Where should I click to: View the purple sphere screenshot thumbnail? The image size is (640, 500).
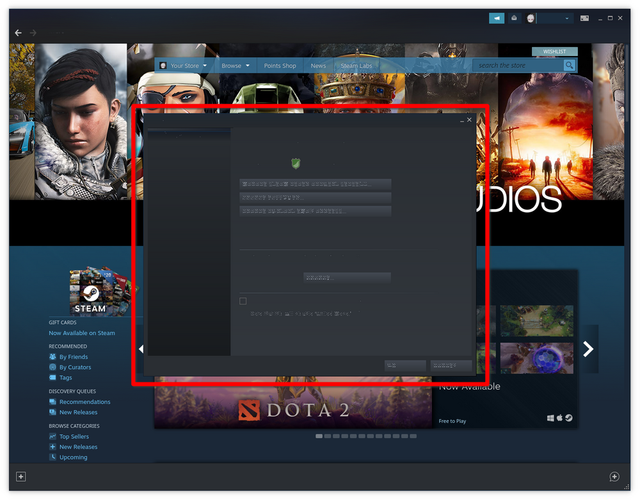click(536, 358)
